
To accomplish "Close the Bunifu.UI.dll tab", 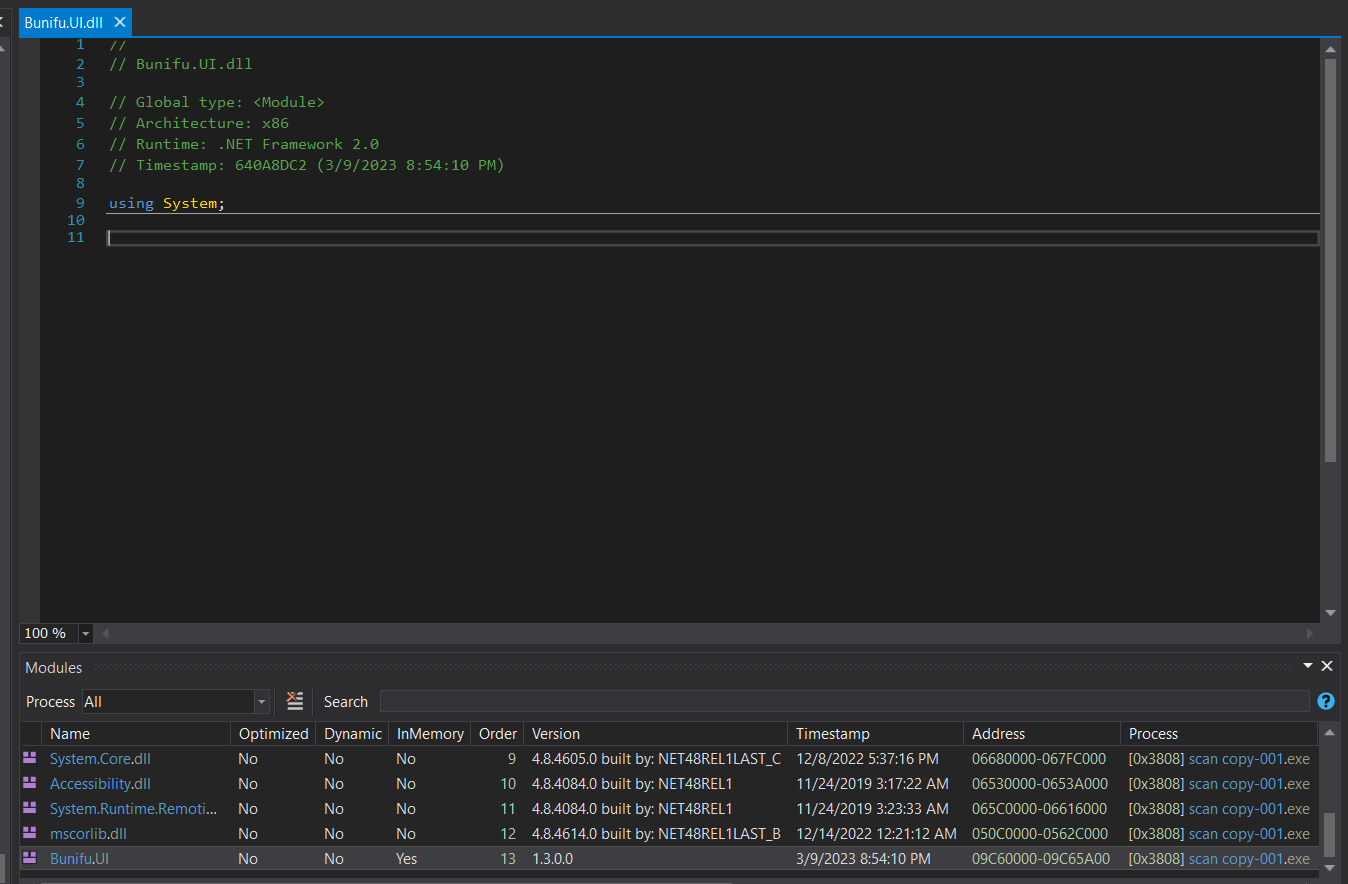I will tap(120, 22).
